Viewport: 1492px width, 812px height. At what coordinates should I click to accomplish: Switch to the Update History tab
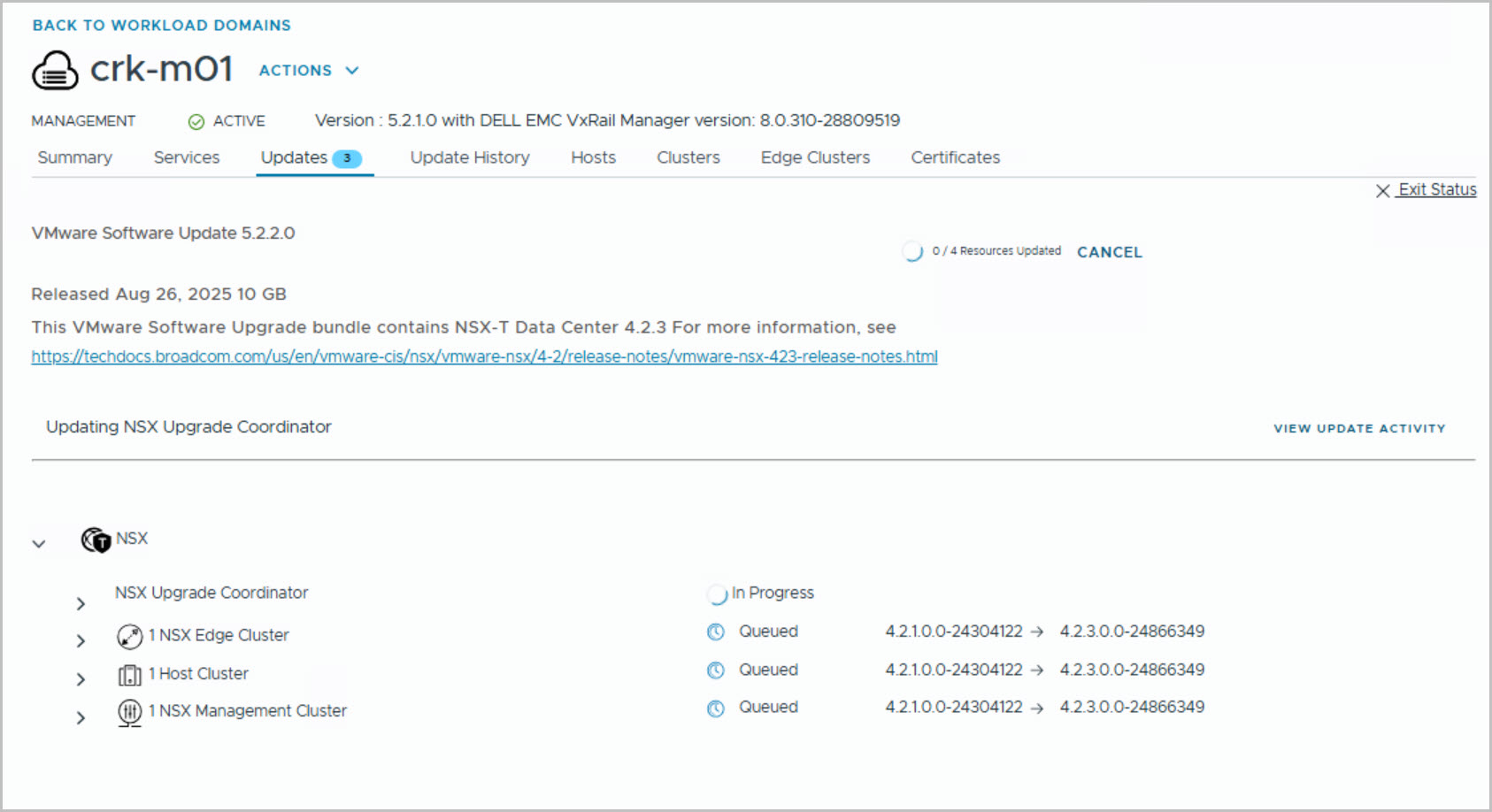click(469, 157)
